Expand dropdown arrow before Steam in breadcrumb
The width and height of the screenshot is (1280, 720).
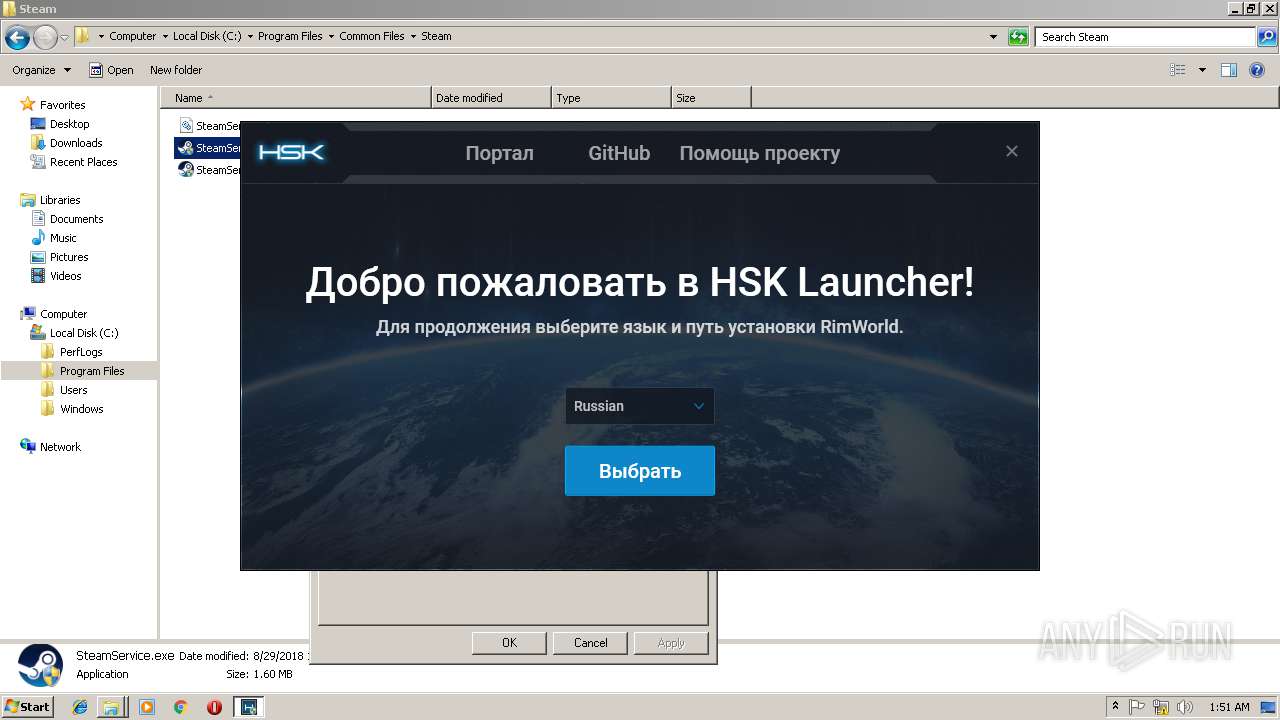coord(413,36)
